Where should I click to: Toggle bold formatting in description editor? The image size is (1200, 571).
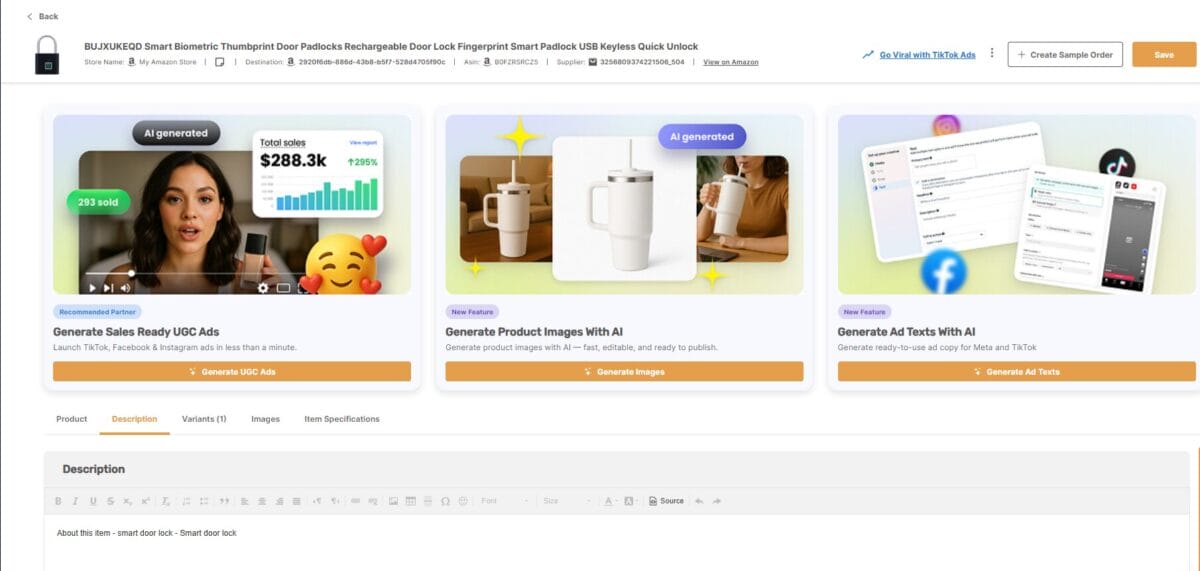(58, 501)
